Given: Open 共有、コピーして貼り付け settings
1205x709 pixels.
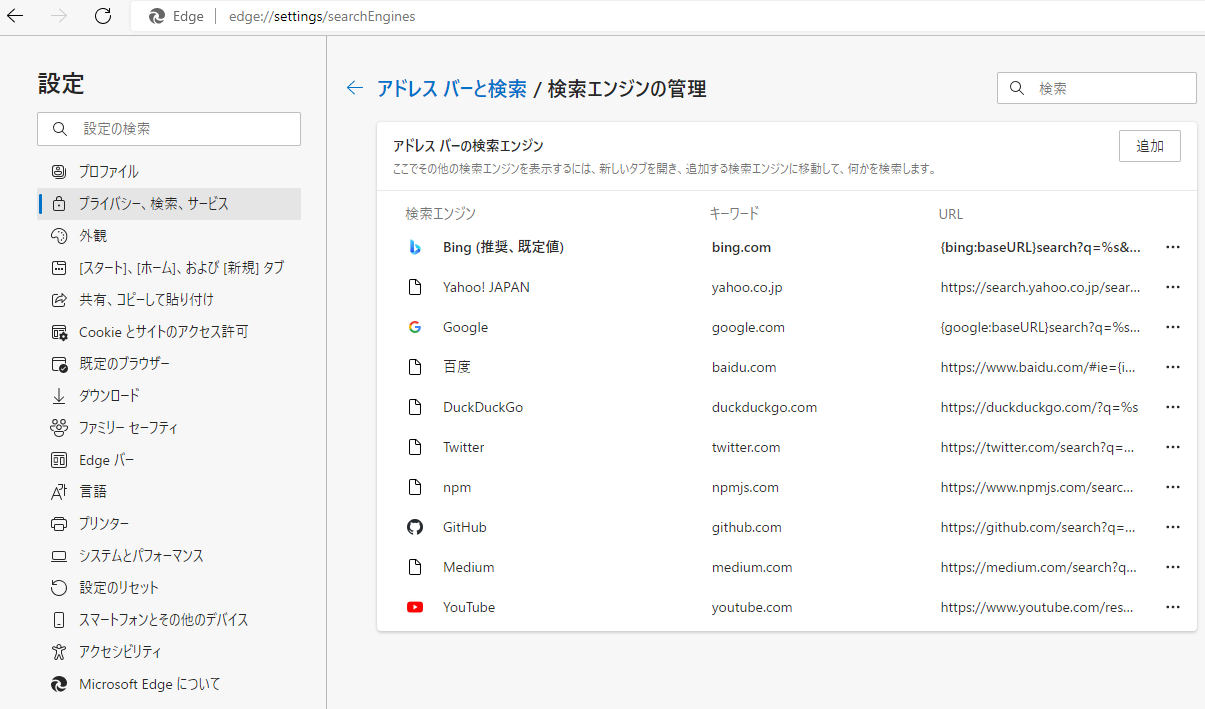Looking at the screenshot, I should point(169,299).
